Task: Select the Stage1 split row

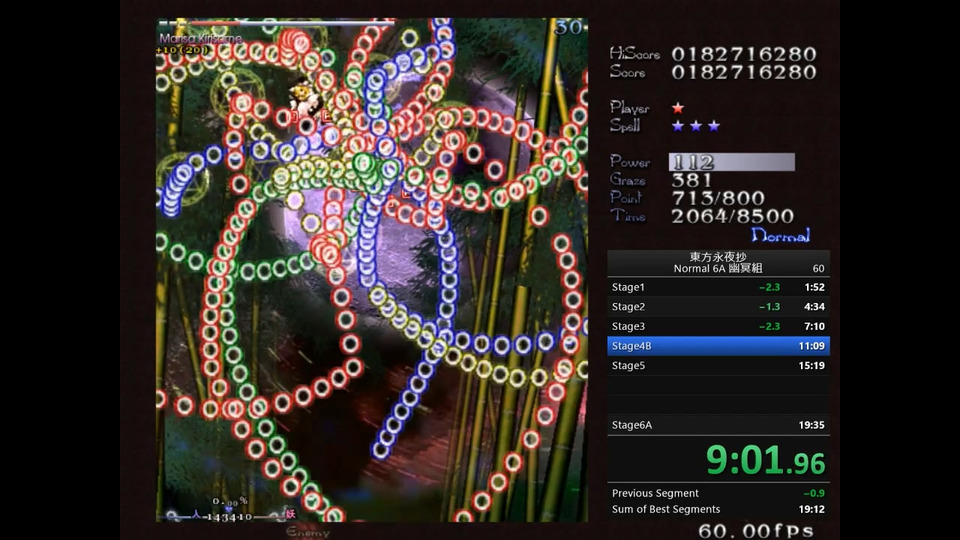Action: click(718, 287)
